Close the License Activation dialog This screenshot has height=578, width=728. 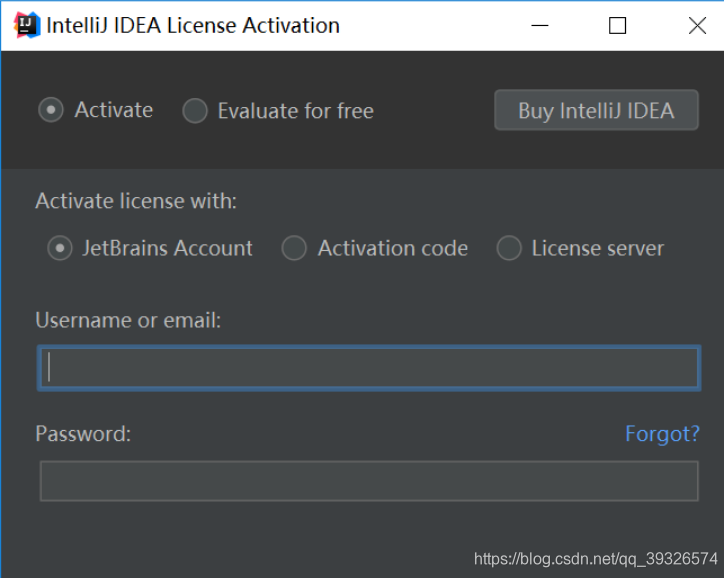[697, 26]
